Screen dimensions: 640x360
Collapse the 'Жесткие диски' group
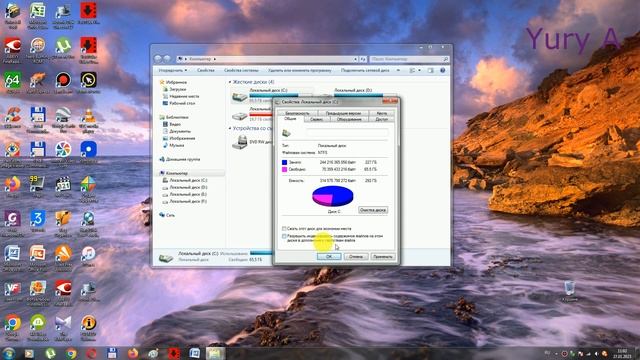click(229, 82)
